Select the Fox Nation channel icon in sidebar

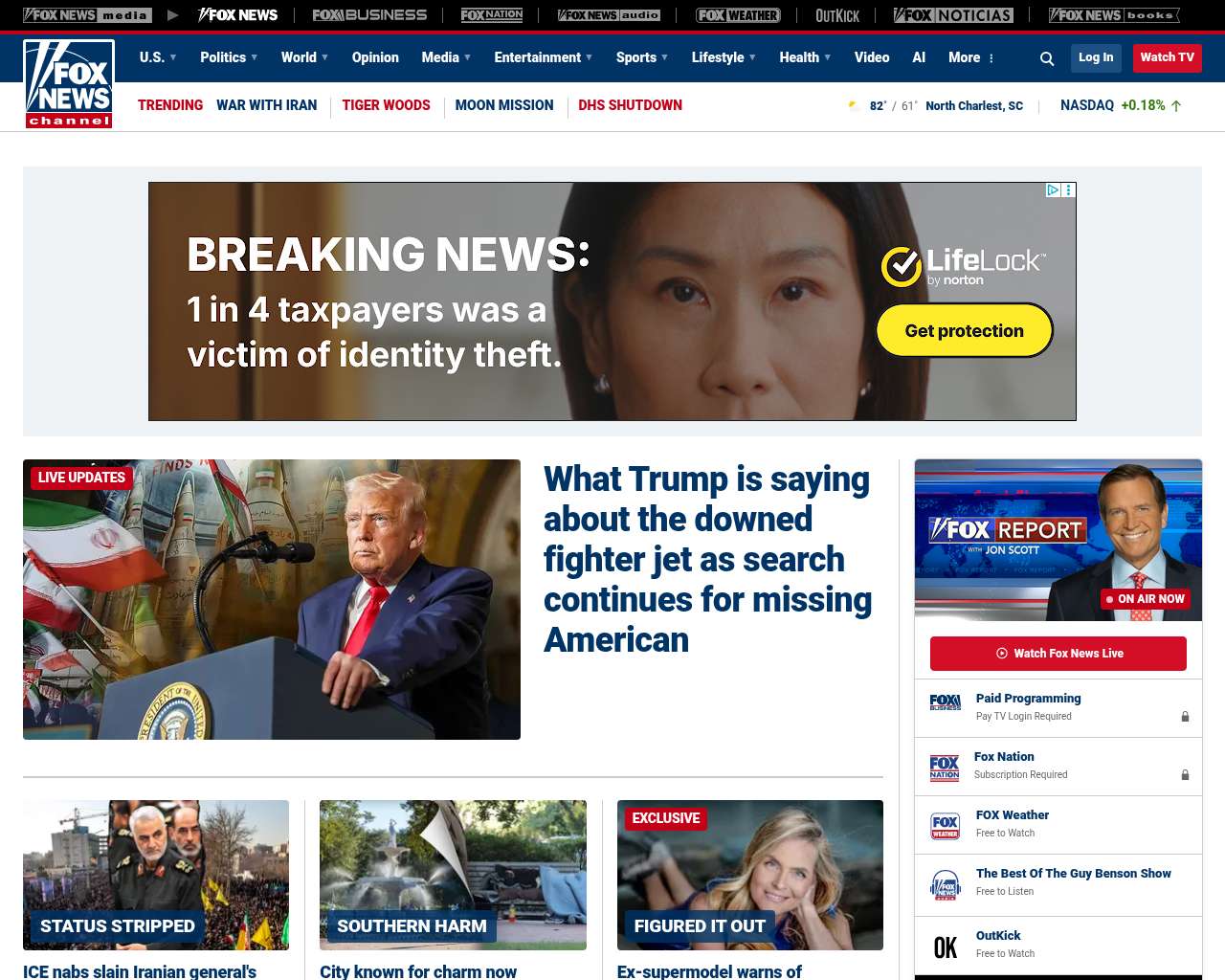tap(945, 768)
